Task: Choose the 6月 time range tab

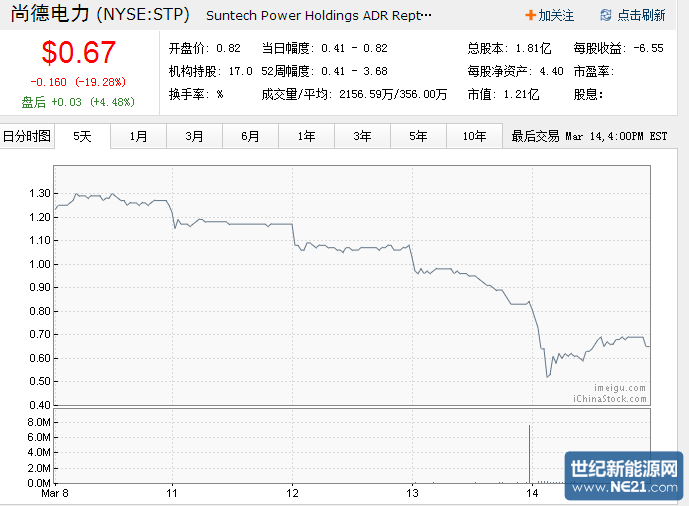Action: (x=251, y=136)
